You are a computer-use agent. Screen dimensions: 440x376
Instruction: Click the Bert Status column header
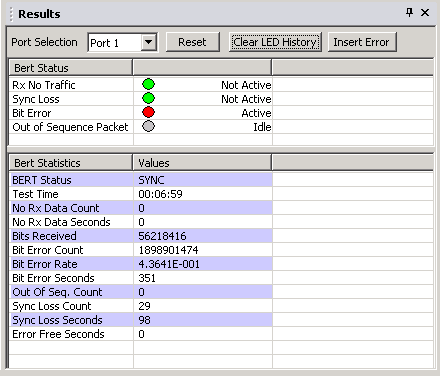click(x=71, y=68)
